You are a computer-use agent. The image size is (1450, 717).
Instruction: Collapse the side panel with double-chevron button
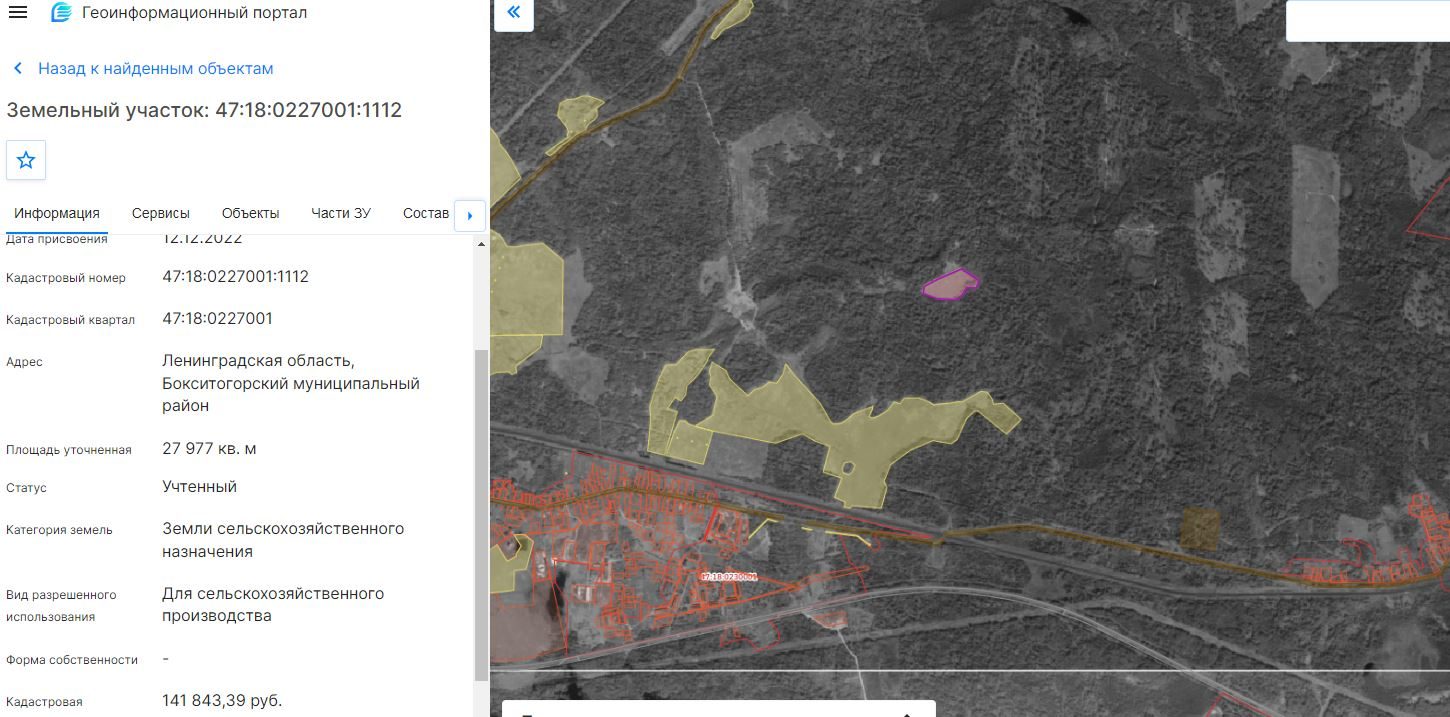(x=514, y=13)
